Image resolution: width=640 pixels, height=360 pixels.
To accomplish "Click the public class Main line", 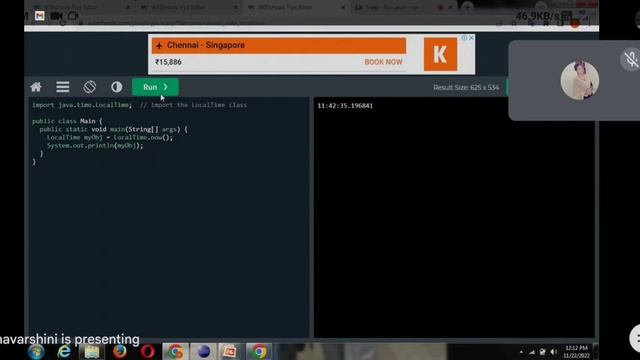I will [67, 121].
